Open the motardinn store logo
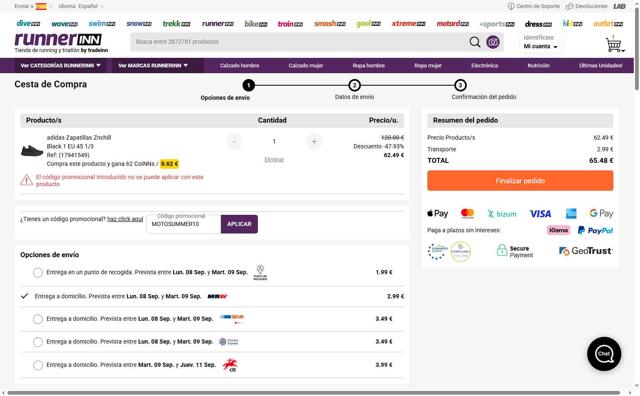The image size is (640, 396). pyautogui.click(x=453, y=24)
